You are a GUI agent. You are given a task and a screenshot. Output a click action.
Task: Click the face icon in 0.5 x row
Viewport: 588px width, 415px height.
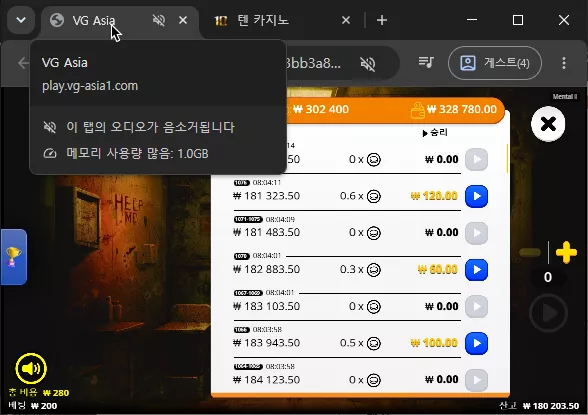point(374,343)
